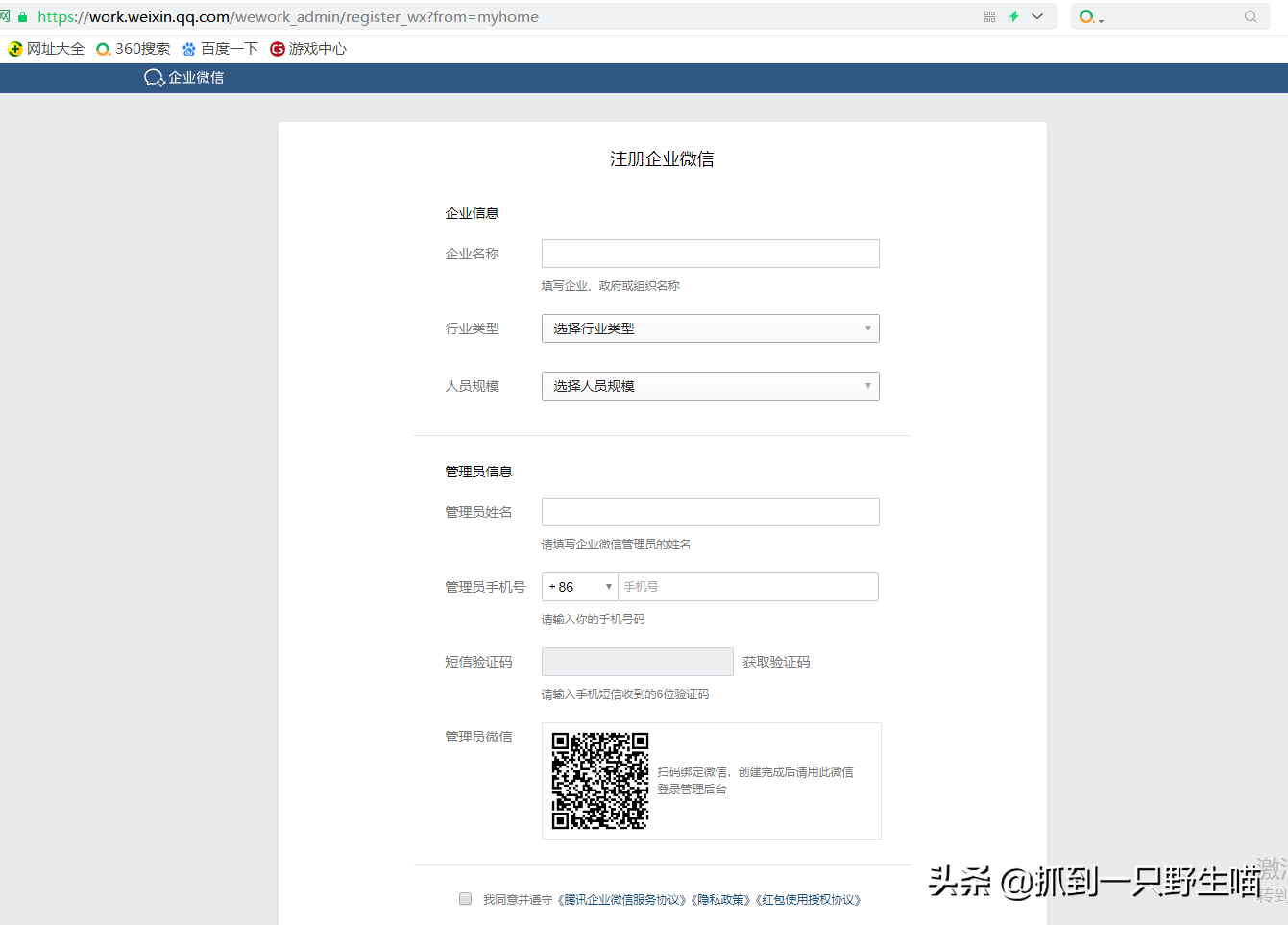
Task: Click the 手机号 input field
Action: pos(748,587)
